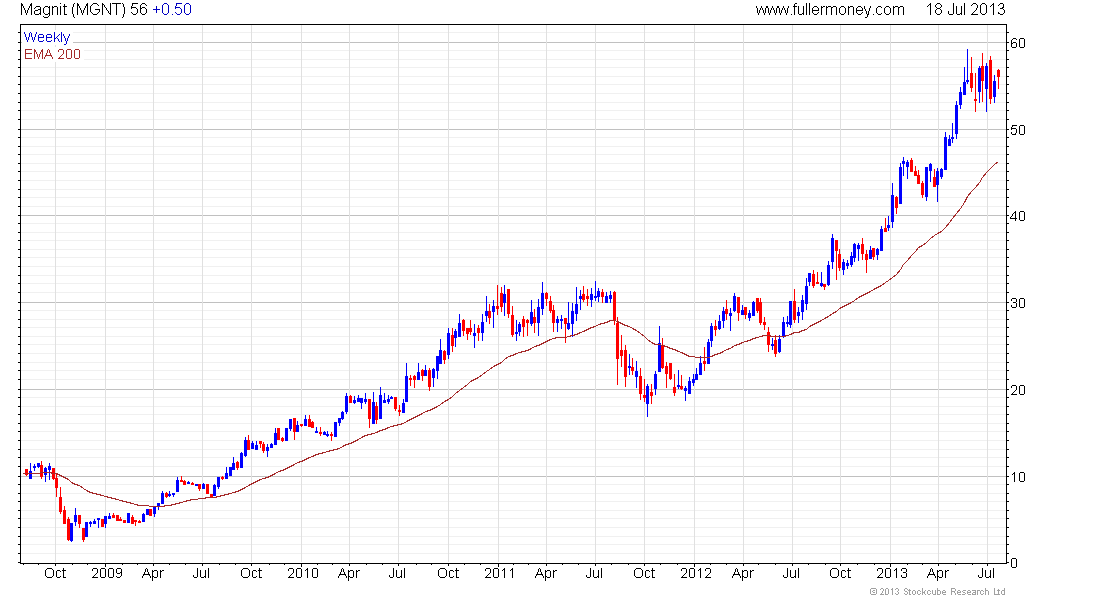Select the 'Weekly' interval label
Screen dimensions: 1100x600
(47, 37)
